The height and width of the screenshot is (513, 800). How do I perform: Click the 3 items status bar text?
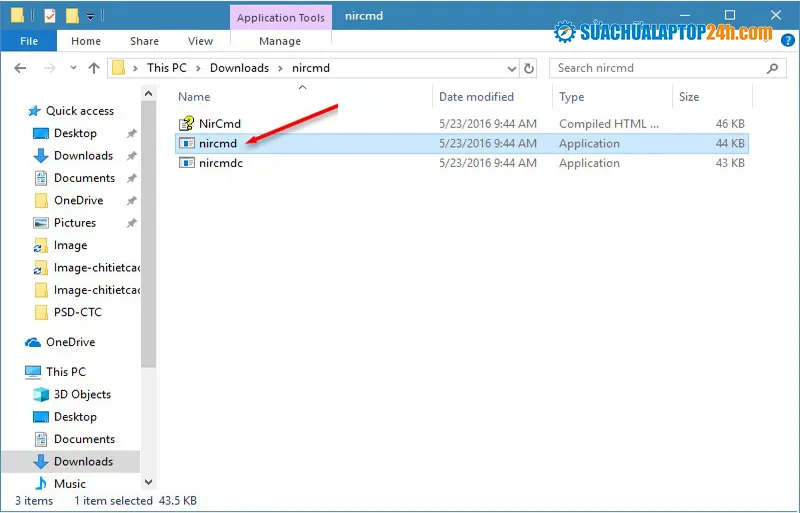34,501
